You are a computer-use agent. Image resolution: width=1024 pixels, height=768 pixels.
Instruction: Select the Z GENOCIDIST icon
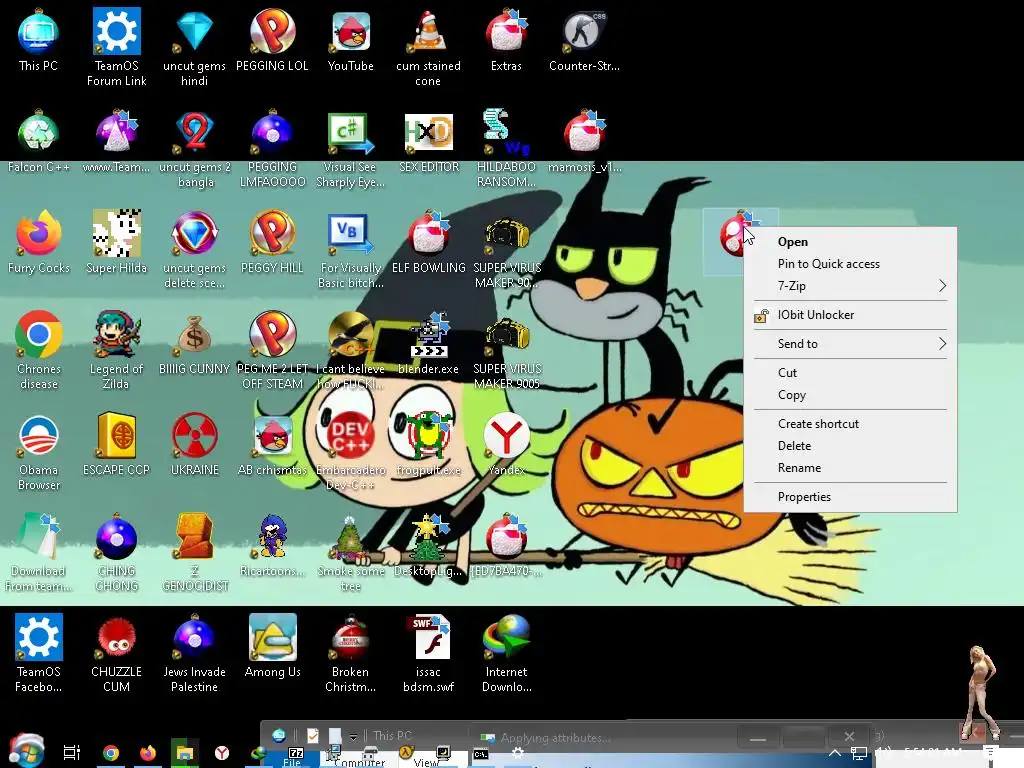(x=195, y=553)
